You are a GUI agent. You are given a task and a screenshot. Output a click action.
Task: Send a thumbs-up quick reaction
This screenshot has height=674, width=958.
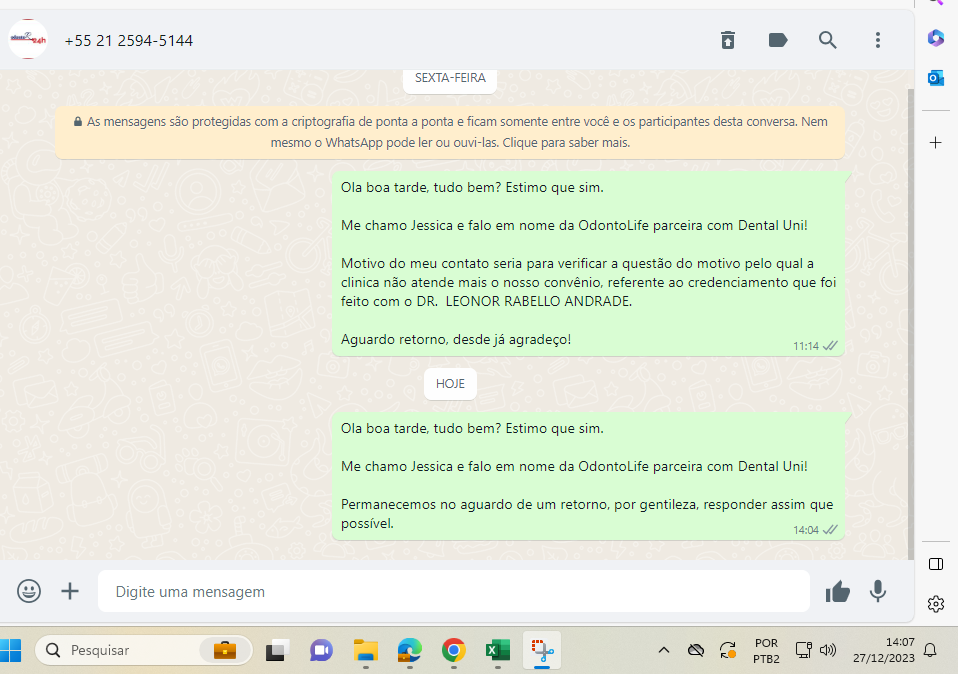[837, 592]
